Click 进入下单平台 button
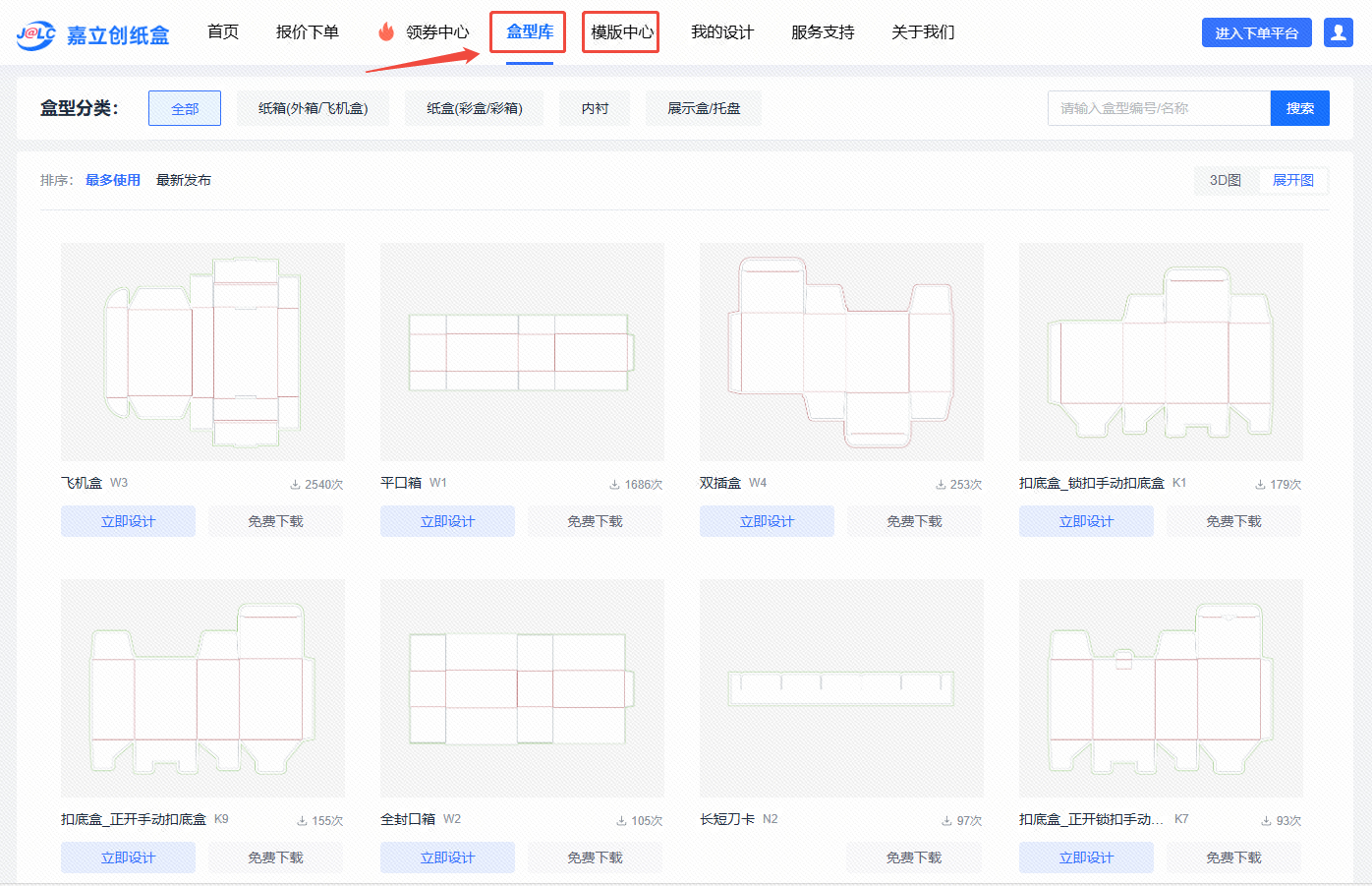The width and height of the screenshot is (1372, 886). pyautogui.click(x=1256, y=32)
